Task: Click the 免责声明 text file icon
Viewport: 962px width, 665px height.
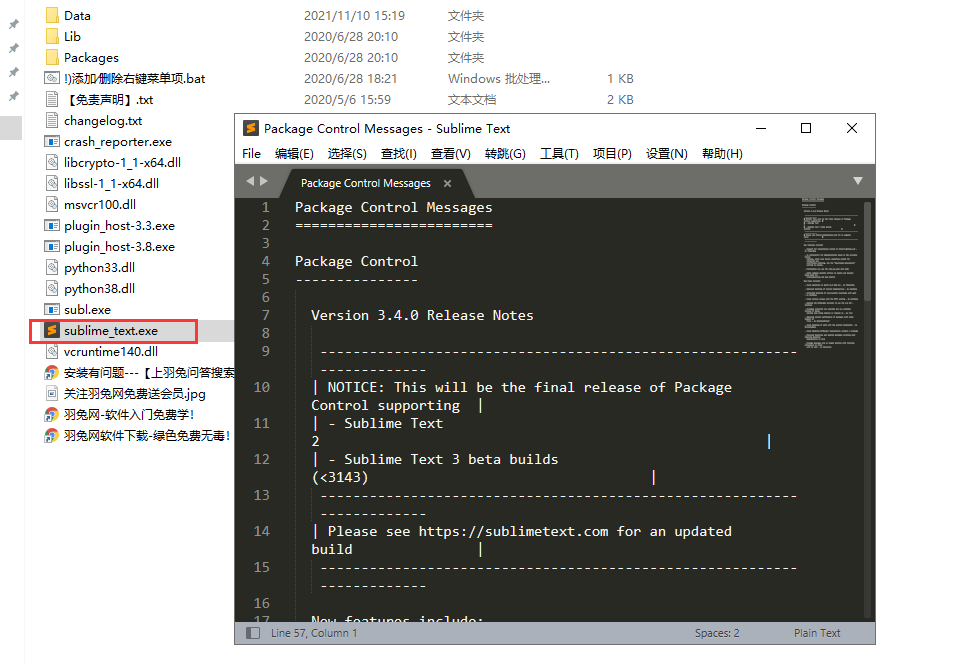Action: pos(52,99)
